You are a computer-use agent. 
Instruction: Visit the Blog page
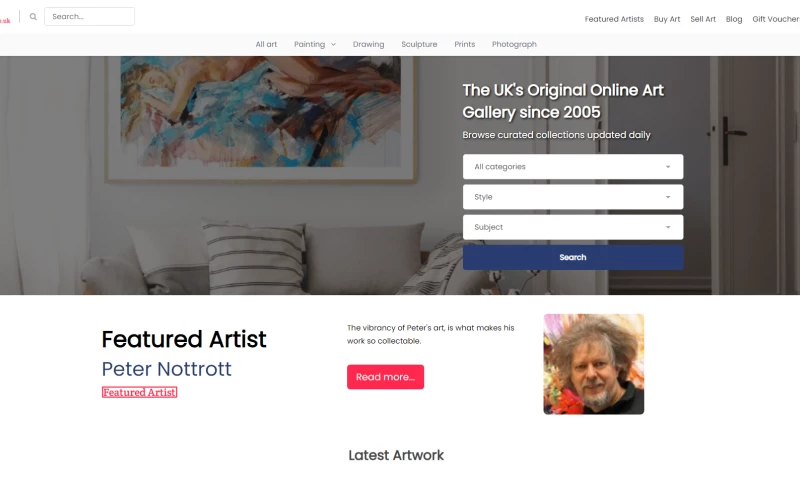tap(734, 19)
